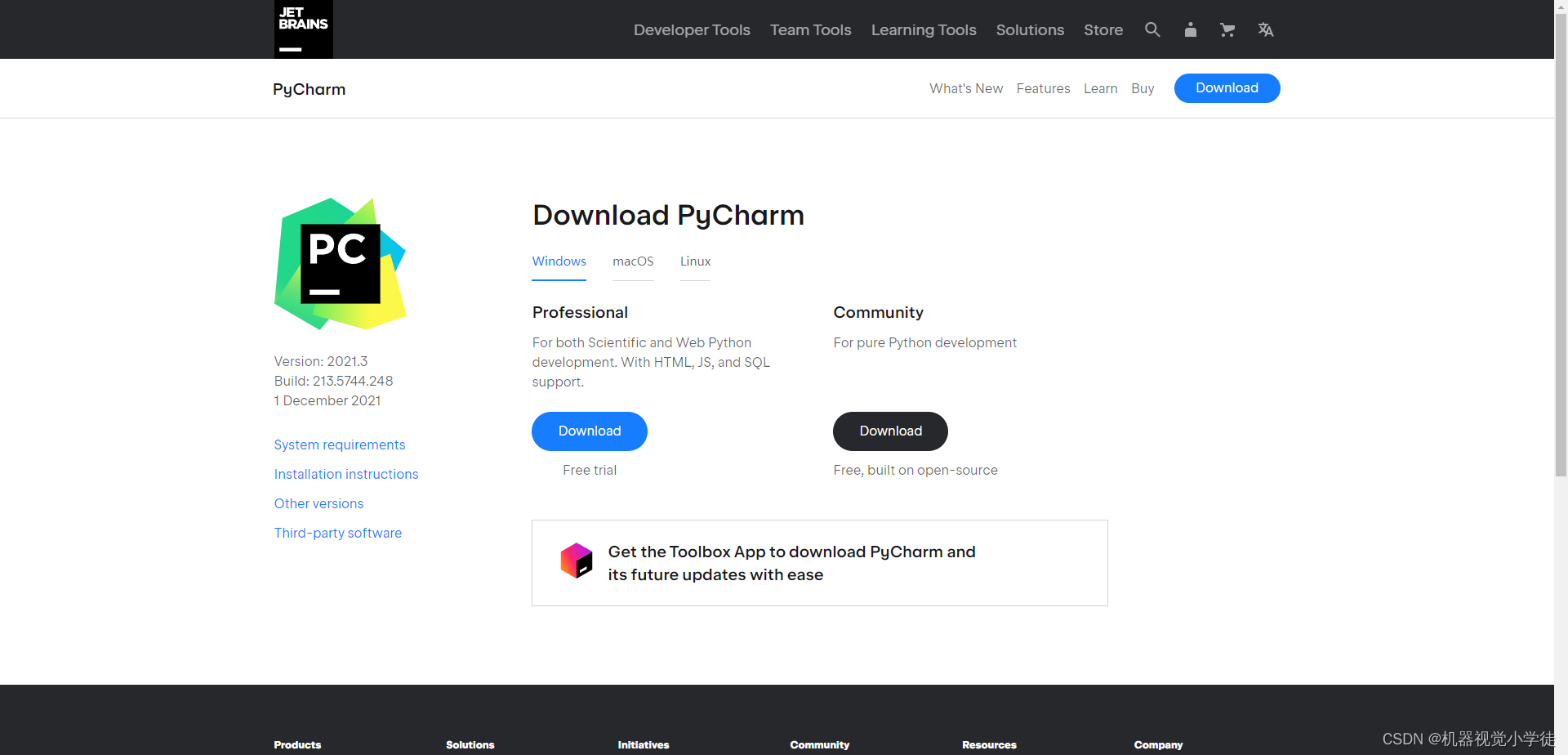
Task: Open the What's New link
Action: (x=966, y=88)
